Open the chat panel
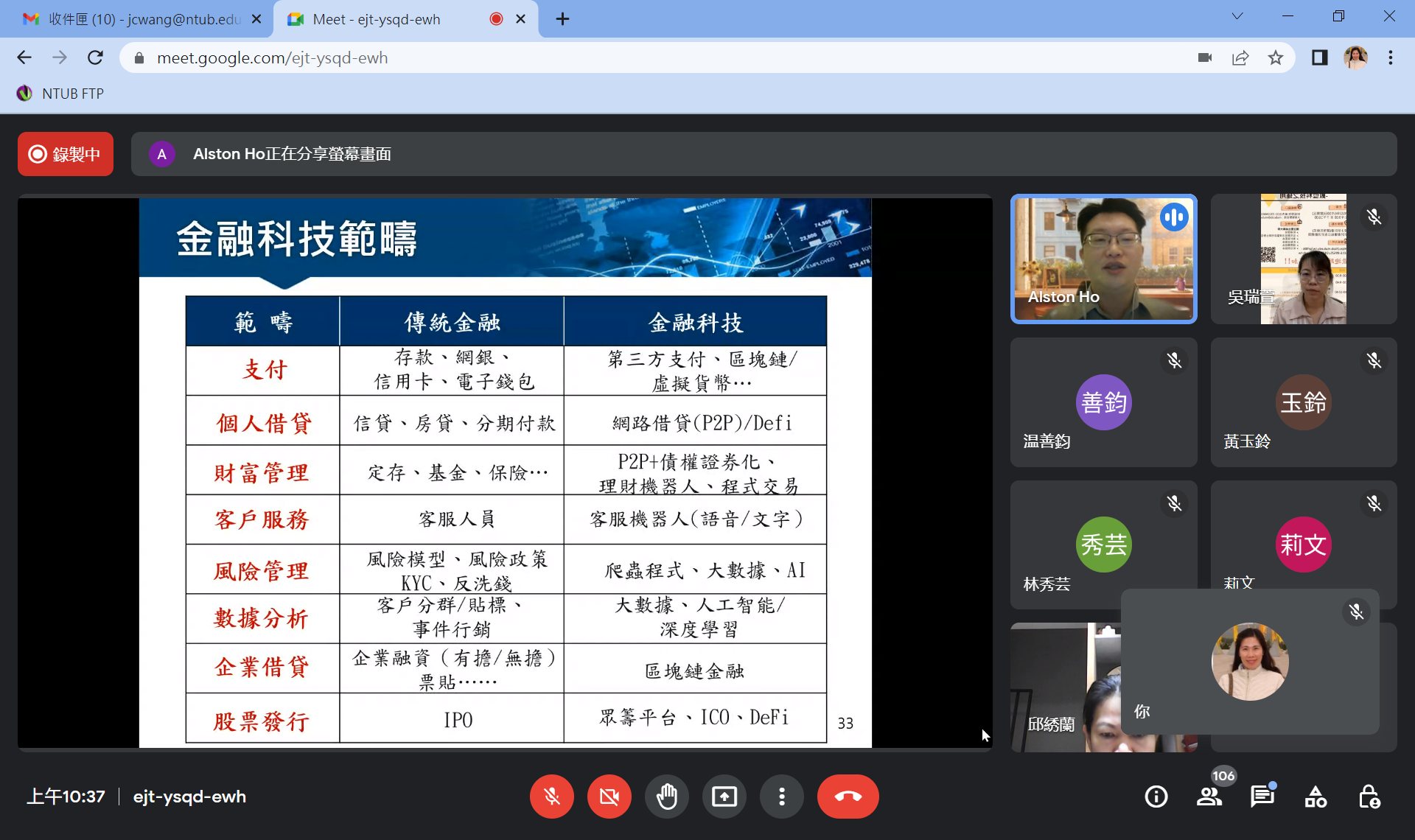 pos(1262,797)
